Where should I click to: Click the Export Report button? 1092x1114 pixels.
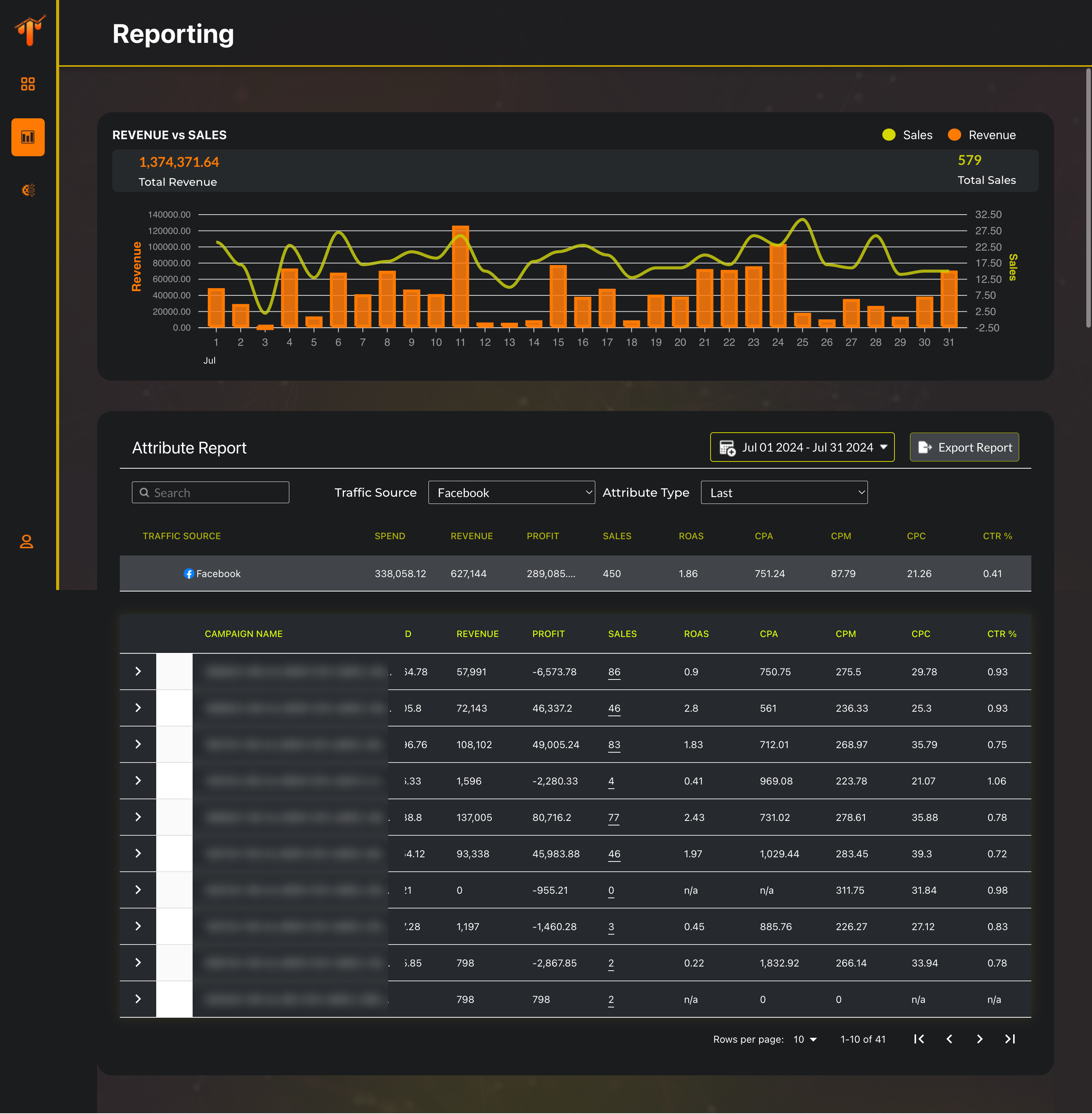[964, 447]
